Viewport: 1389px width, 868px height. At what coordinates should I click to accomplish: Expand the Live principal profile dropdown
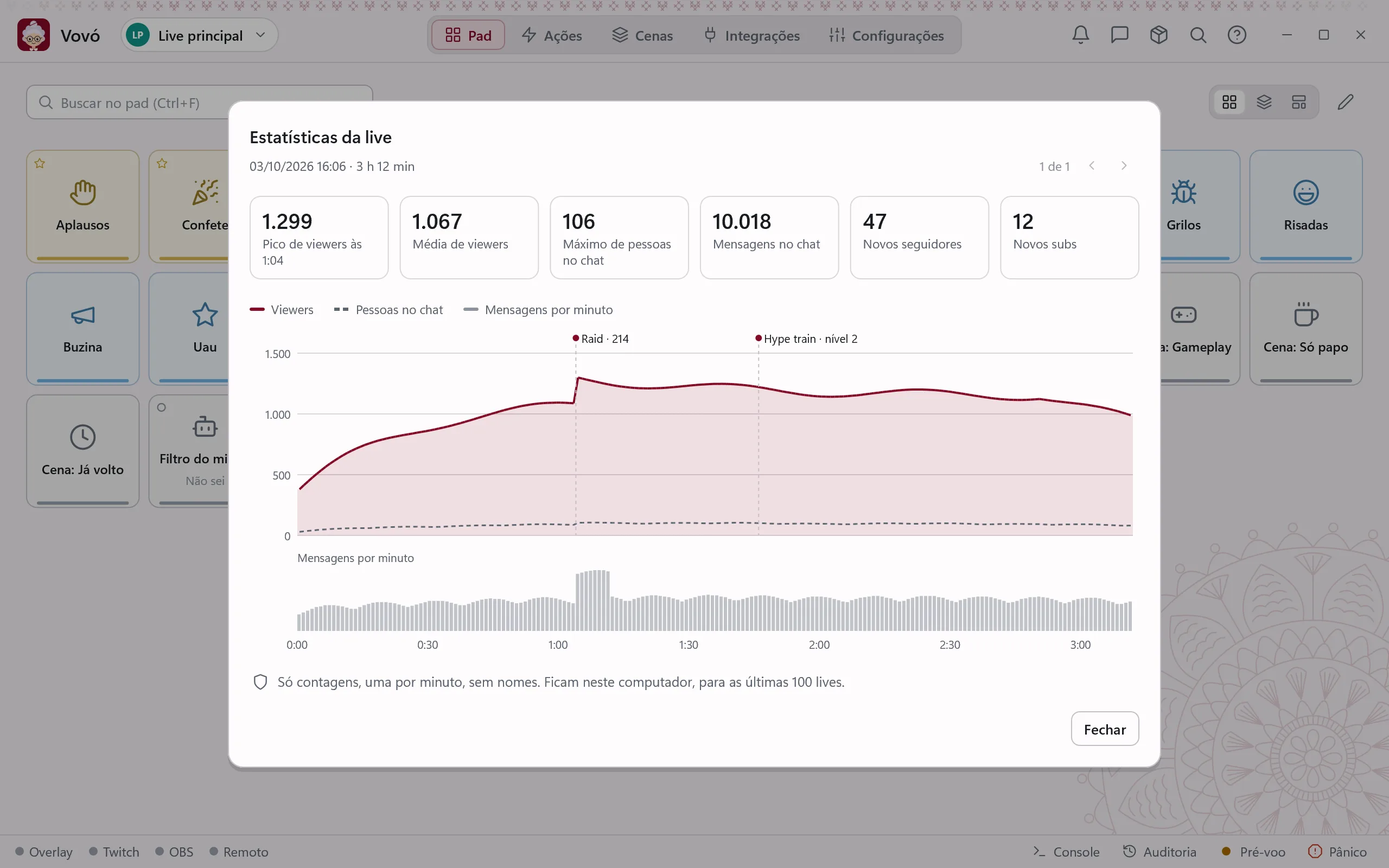click(x=199, y=35)
